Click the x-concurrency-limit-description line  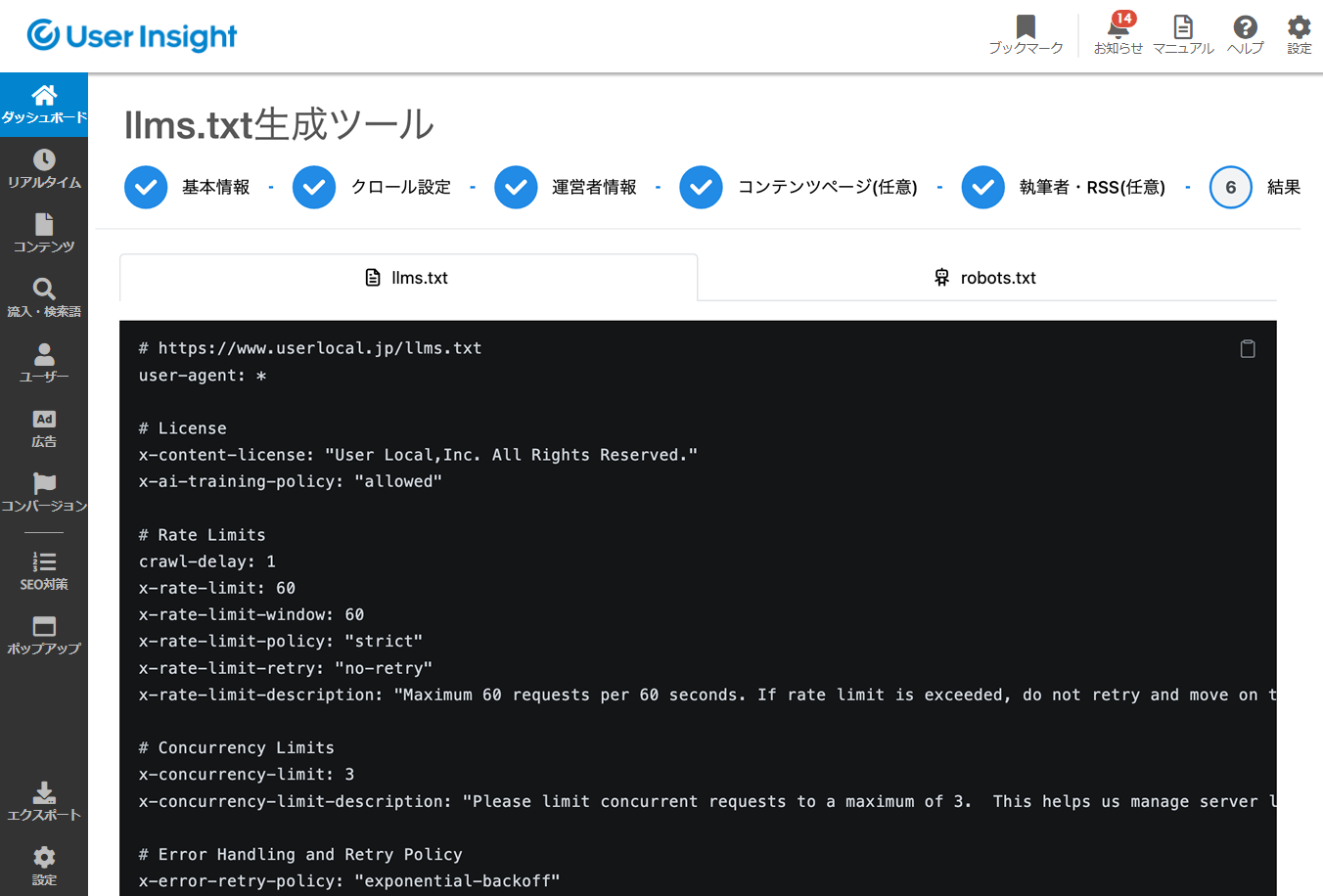click(707, 801)
